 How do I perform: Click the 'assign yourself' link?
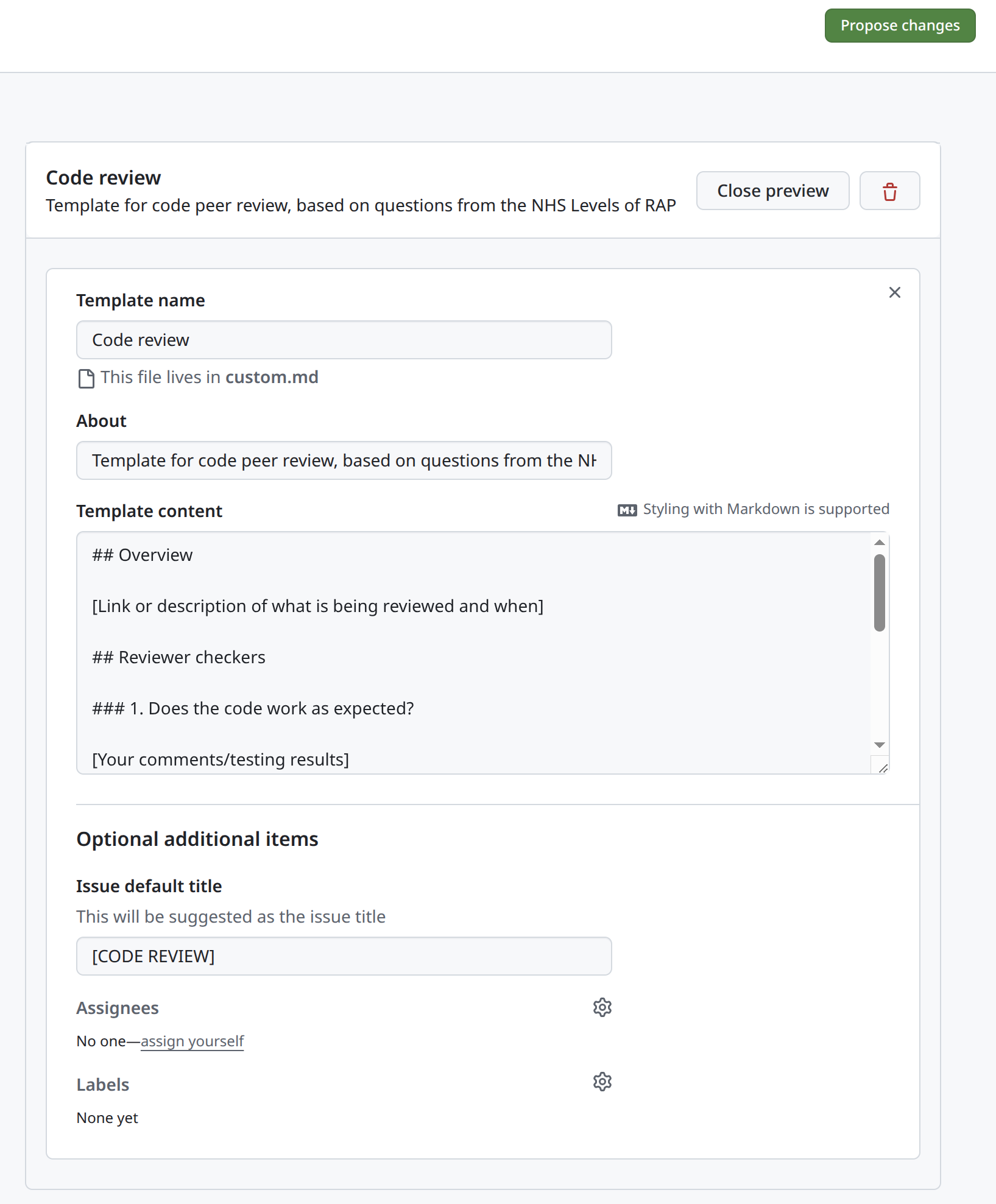tap(192, 1041)
